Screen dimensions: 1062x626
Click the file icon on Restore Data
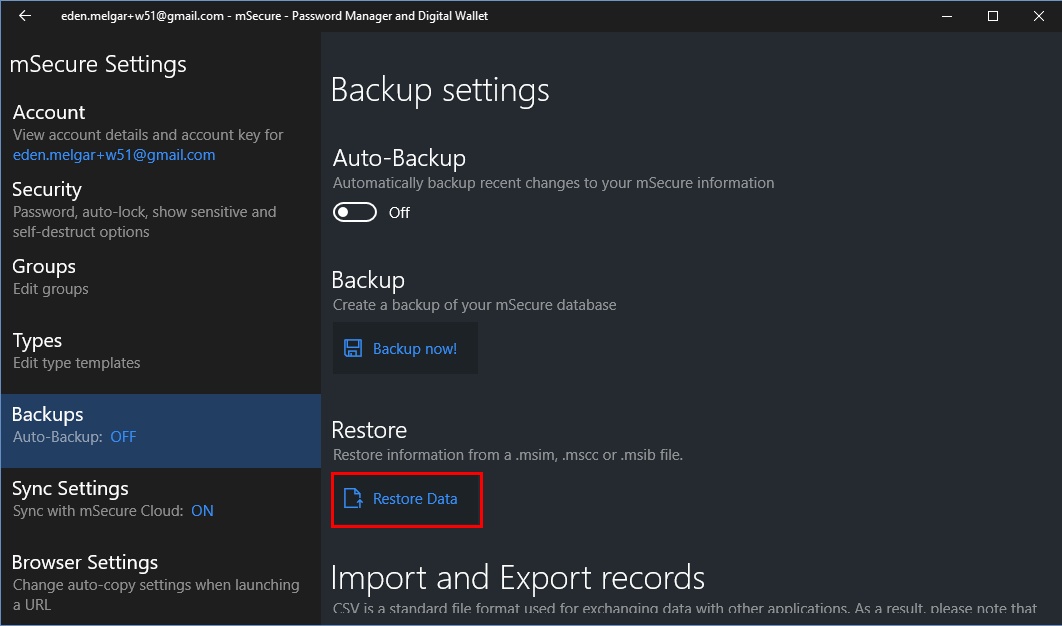[x=353, y=499]
